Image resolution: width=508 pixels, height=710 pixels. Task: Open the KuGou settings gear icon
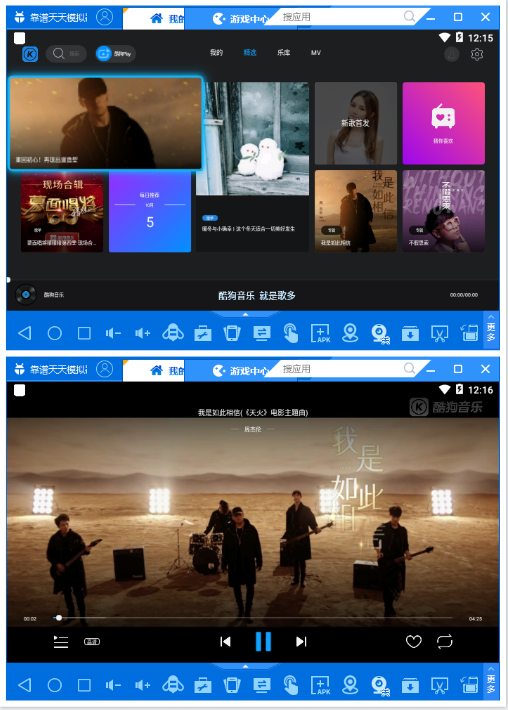coord(477,54)
